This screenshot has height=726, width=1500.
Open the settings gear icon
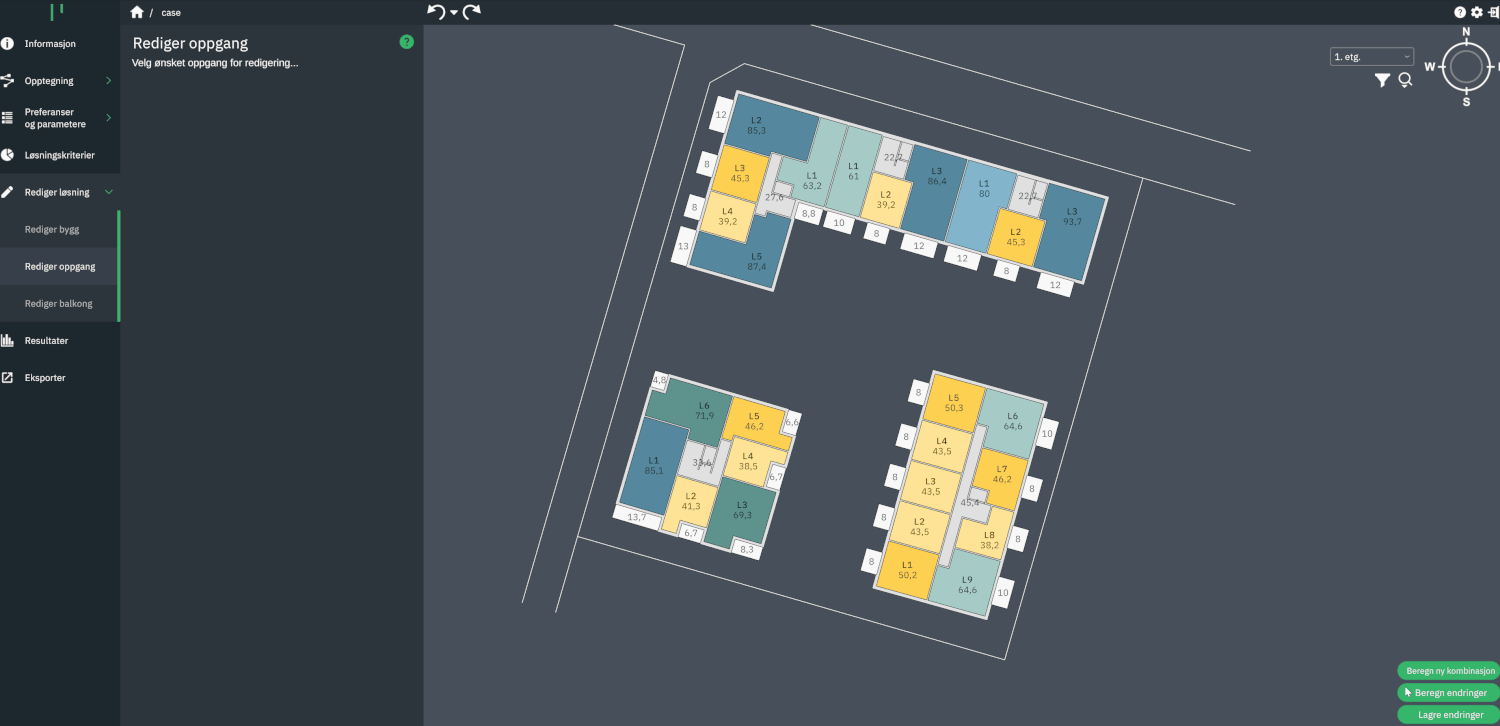coord(1476,12)
